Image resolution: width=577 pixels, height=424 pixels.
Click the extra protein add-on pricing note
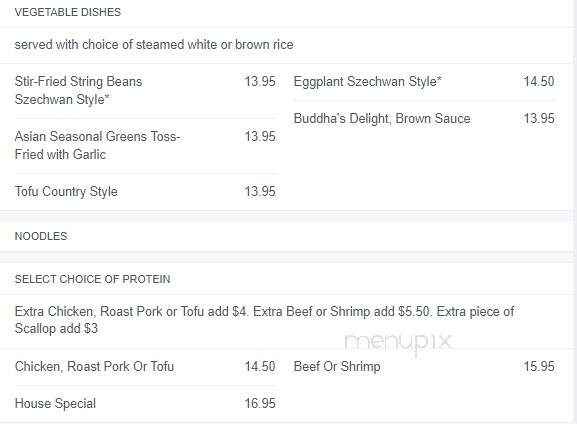pos(264,320)
